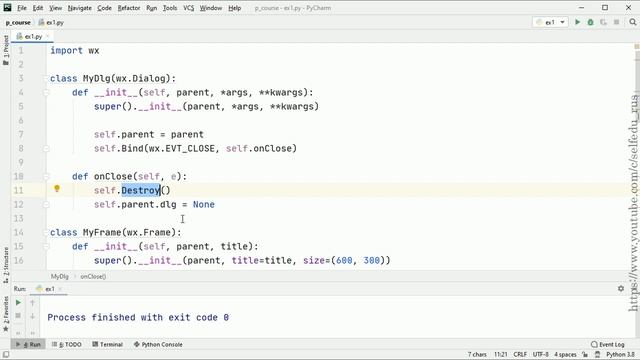Open the Help menu
640x360 pixels.
click(x=234, y=8)
